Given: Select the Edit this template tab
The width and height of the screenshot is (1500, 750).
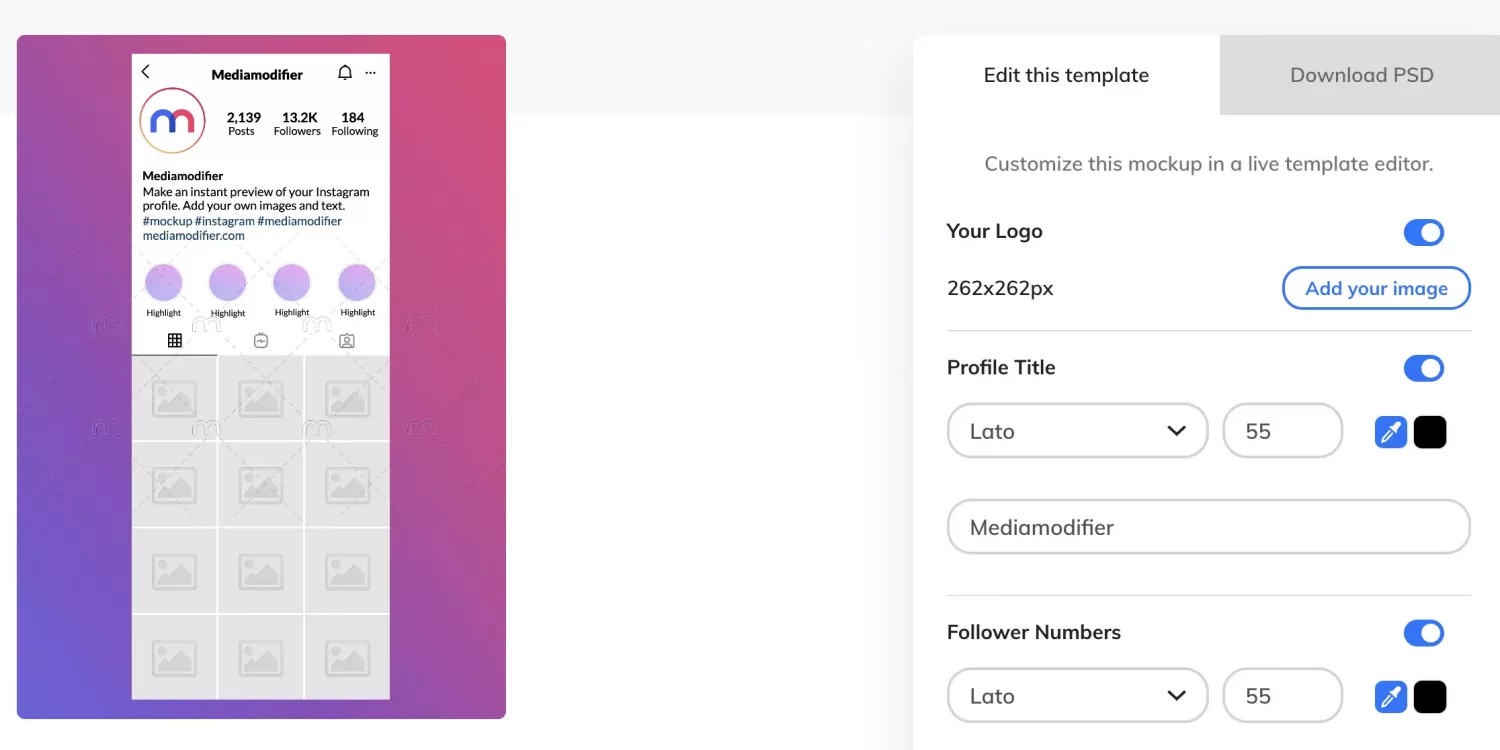Looking at the screenshot, I should coord(1066,75).
